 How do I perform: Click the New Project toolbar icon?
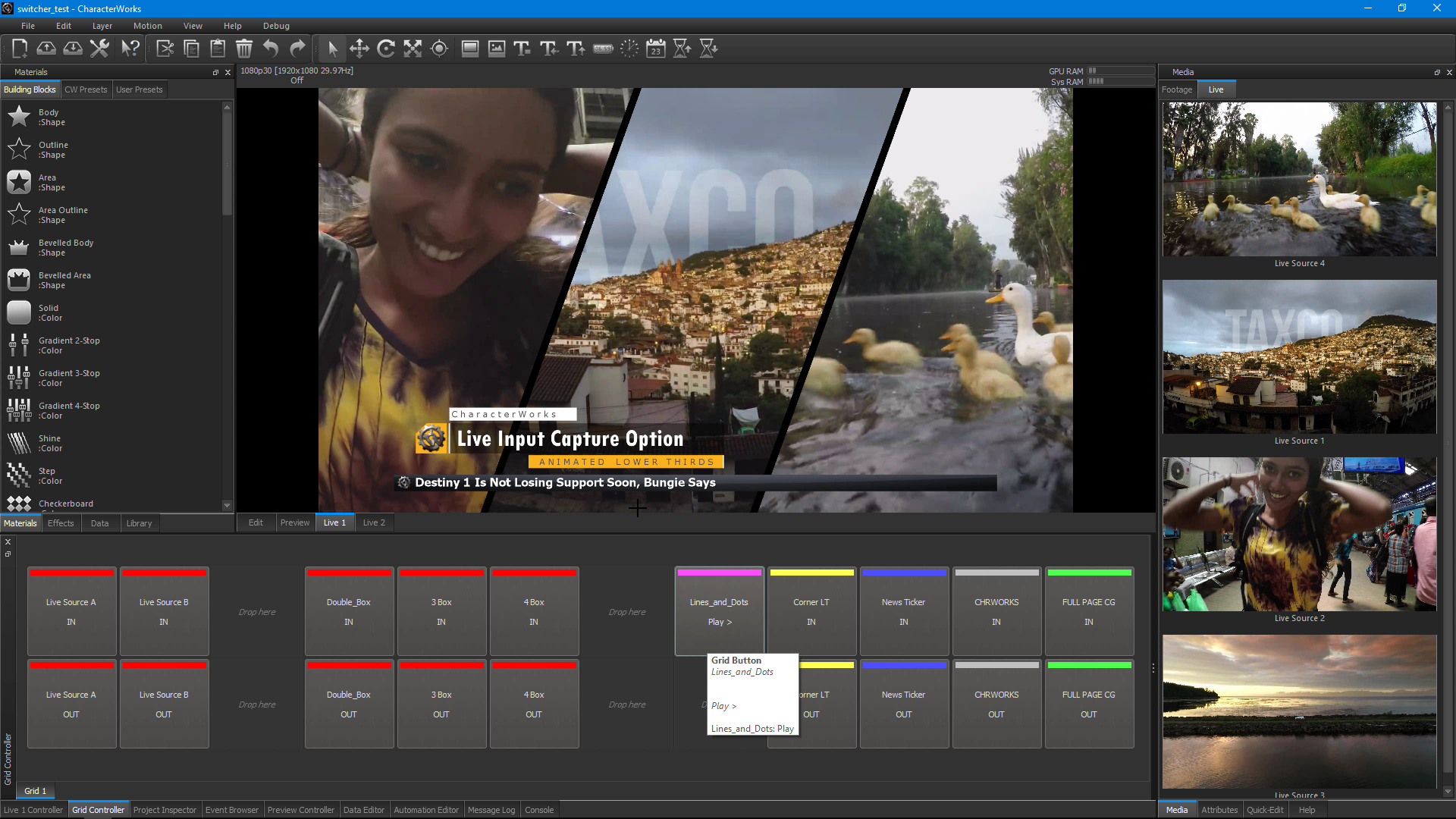pos(20,49)
